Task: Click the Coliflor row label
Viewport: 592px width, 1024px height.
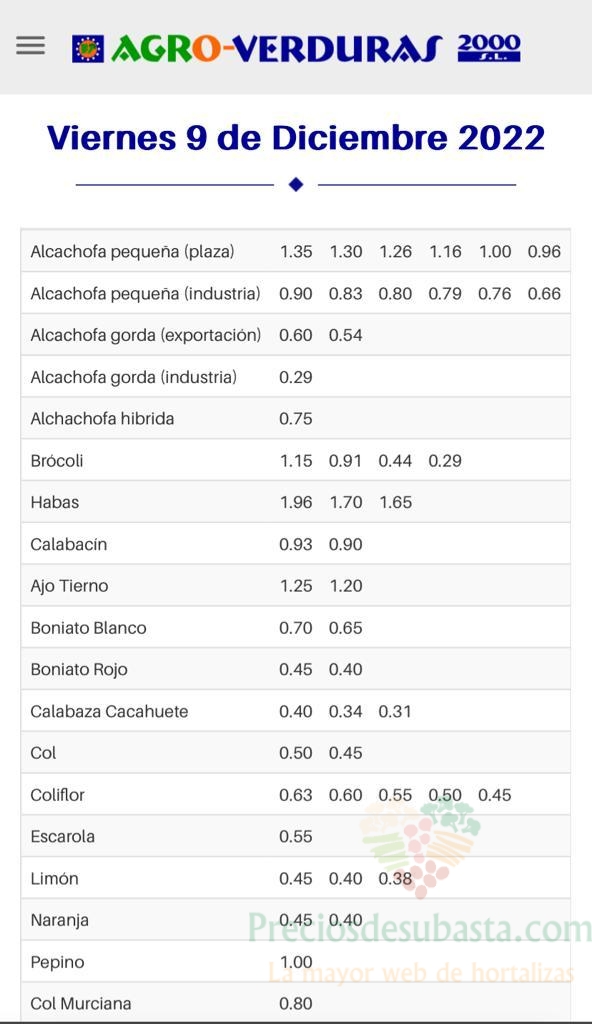Action: pos(58,795)
